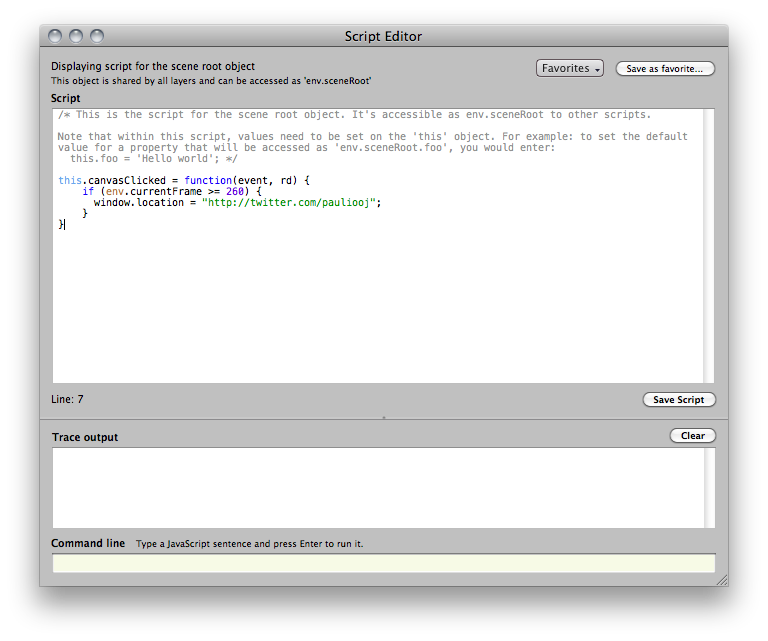The image size is (768, 641).
Task: Click the script editor vertical scrollbar
Action: point(709,246)
